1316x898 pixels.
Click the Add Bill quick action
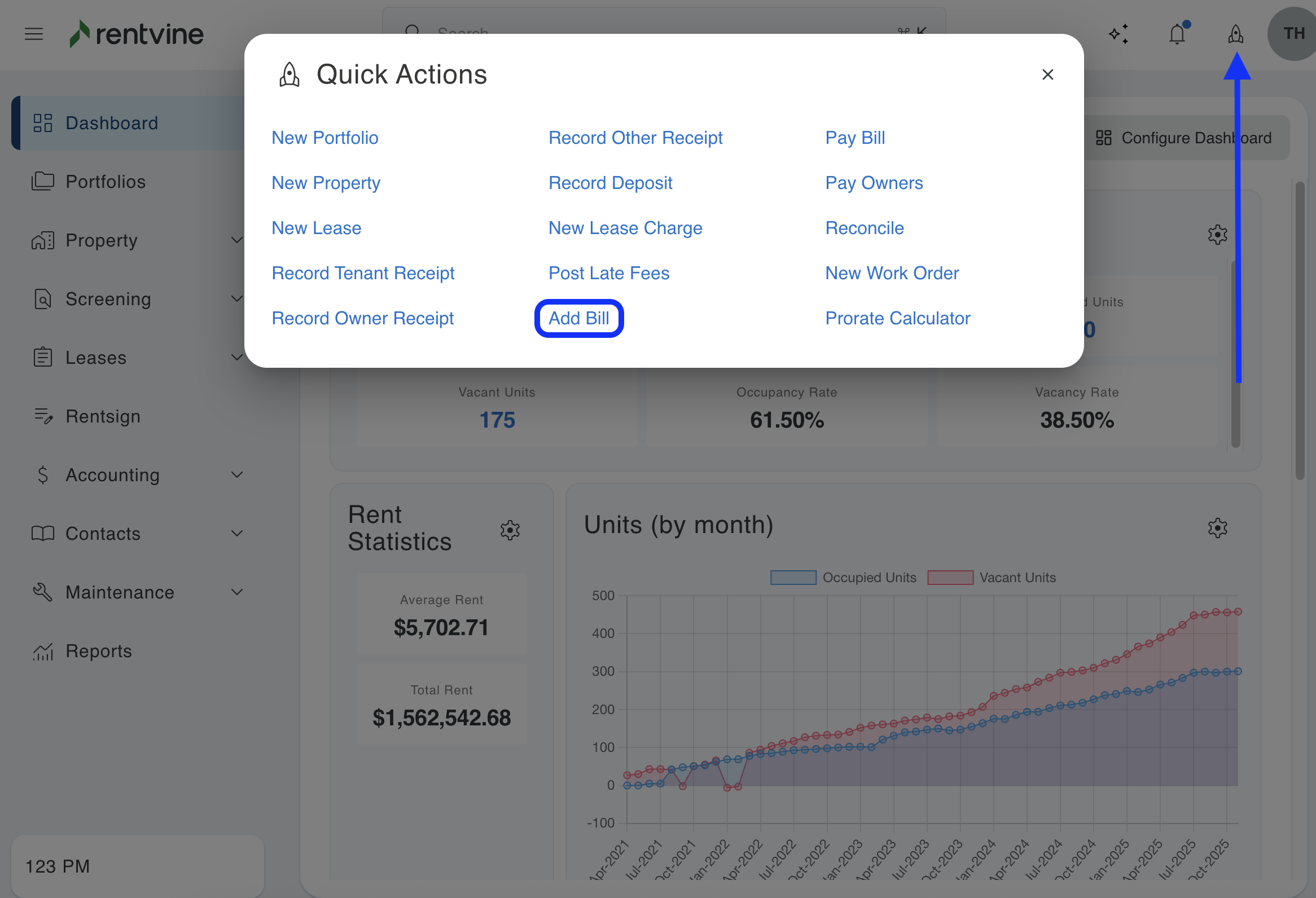(x=578, y=318)
